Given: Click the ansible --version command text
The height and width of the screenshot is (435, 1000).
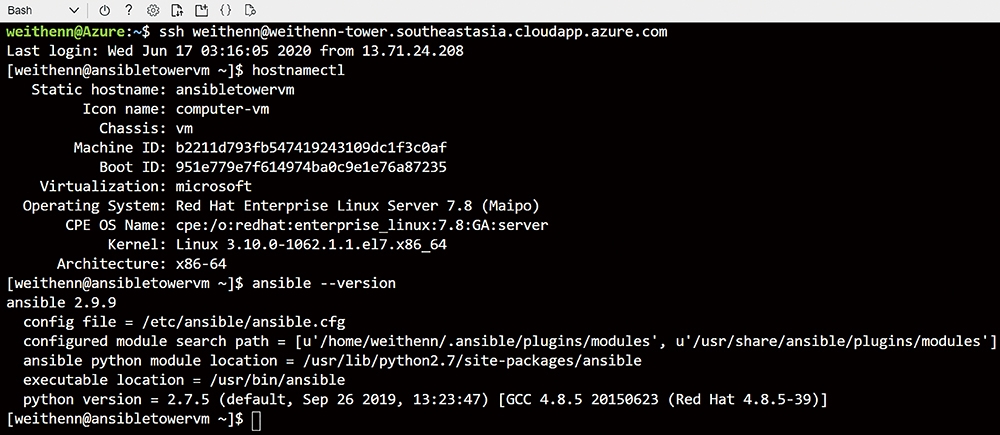Looking at the screenshot, I should pos(324,283).
